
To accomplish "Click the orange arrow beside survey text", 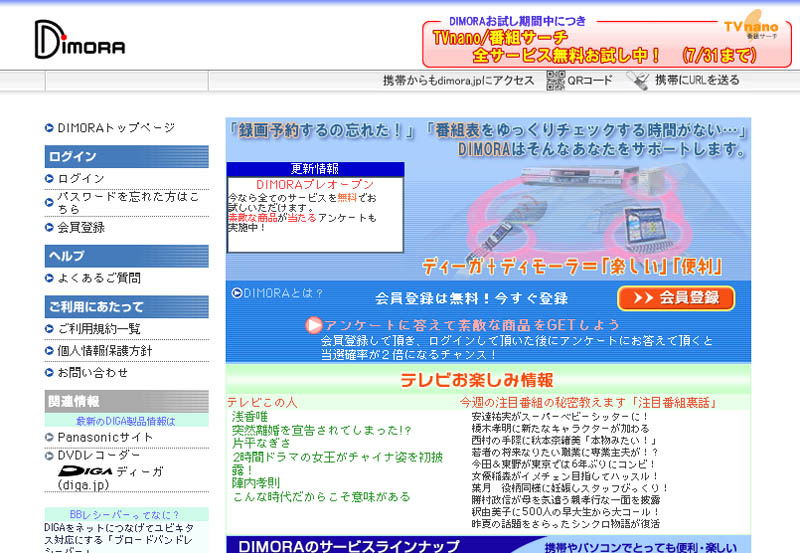I will pyautogui.click(x=314, y=325).
